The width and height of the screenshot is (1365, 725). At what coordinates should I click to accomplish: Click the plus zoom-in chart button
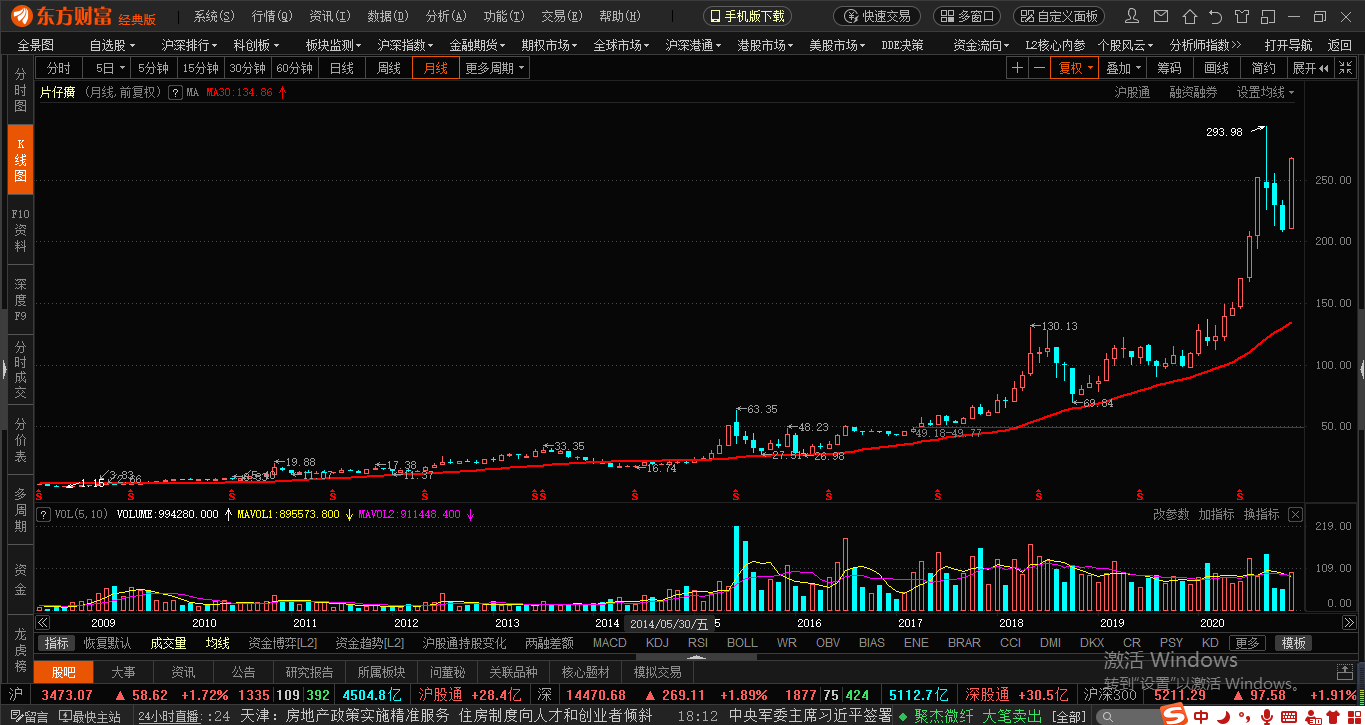tap(1017, 68)
